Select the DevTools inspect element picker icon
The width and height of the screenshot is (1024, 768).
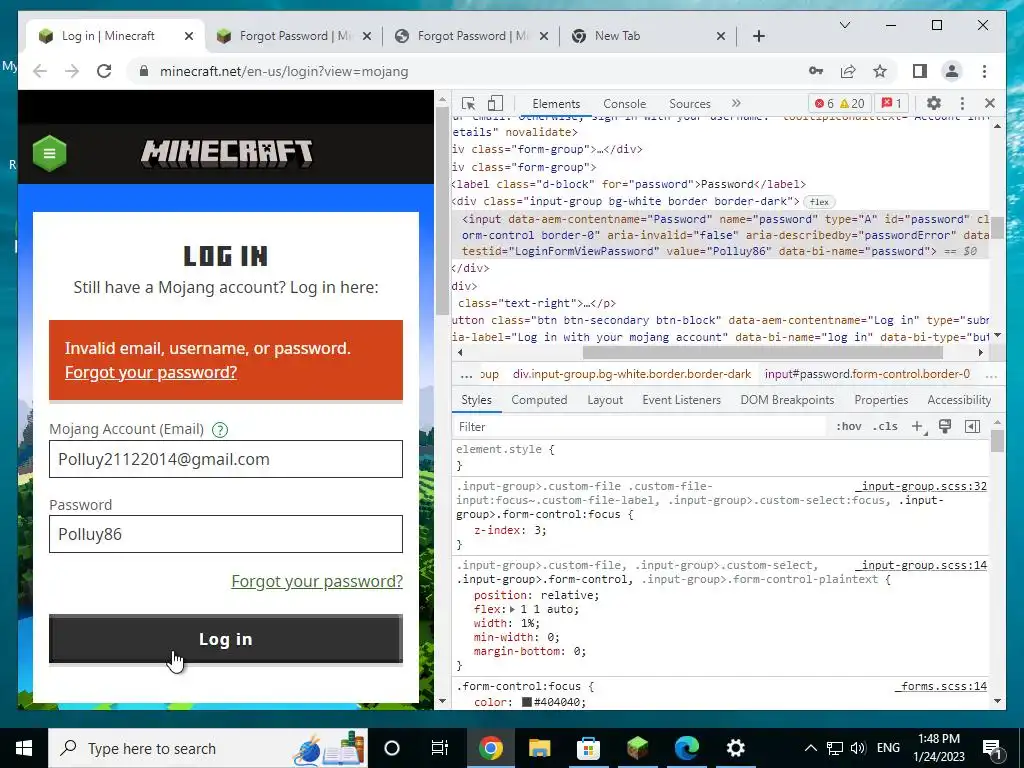coord(468,103)
